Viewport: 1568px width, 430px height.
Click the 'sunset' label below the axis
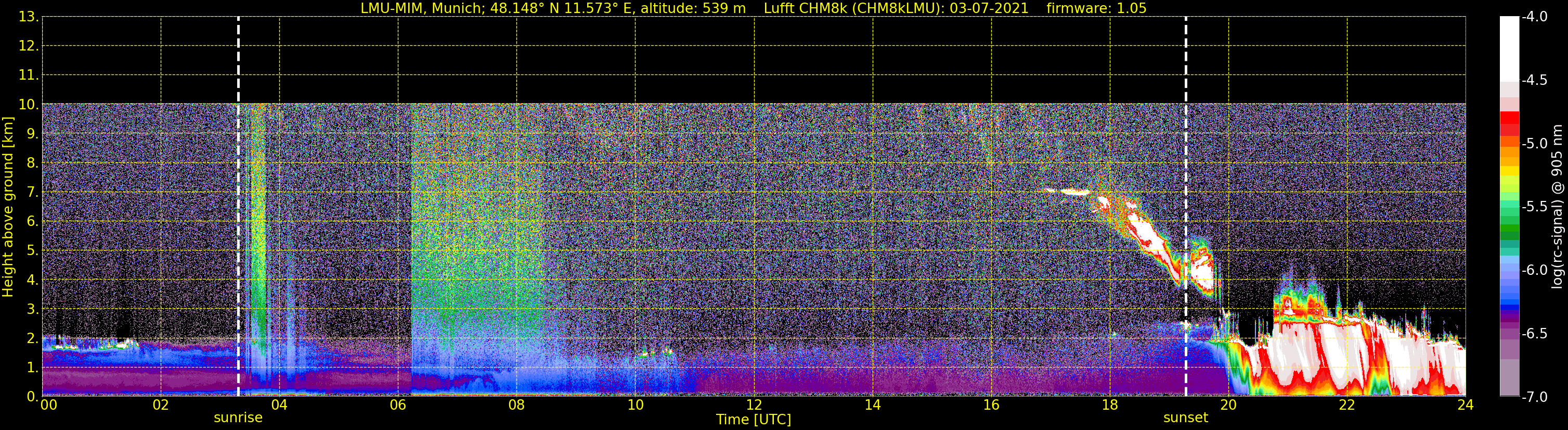coord(1185,418)
